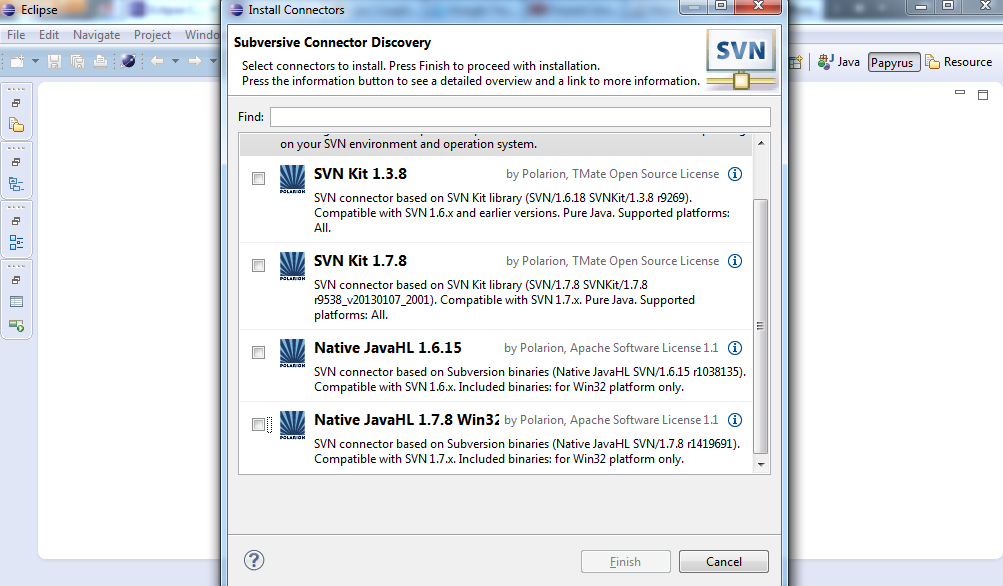Show information for SVN Kit 1.7.8

[x=735, y=261]
